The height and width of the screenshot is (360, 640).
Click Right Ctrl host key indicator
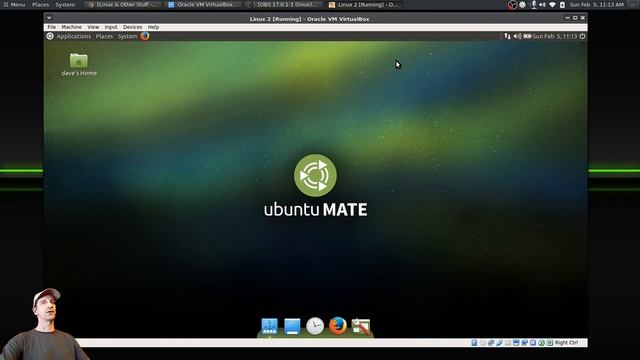point(566,342)
